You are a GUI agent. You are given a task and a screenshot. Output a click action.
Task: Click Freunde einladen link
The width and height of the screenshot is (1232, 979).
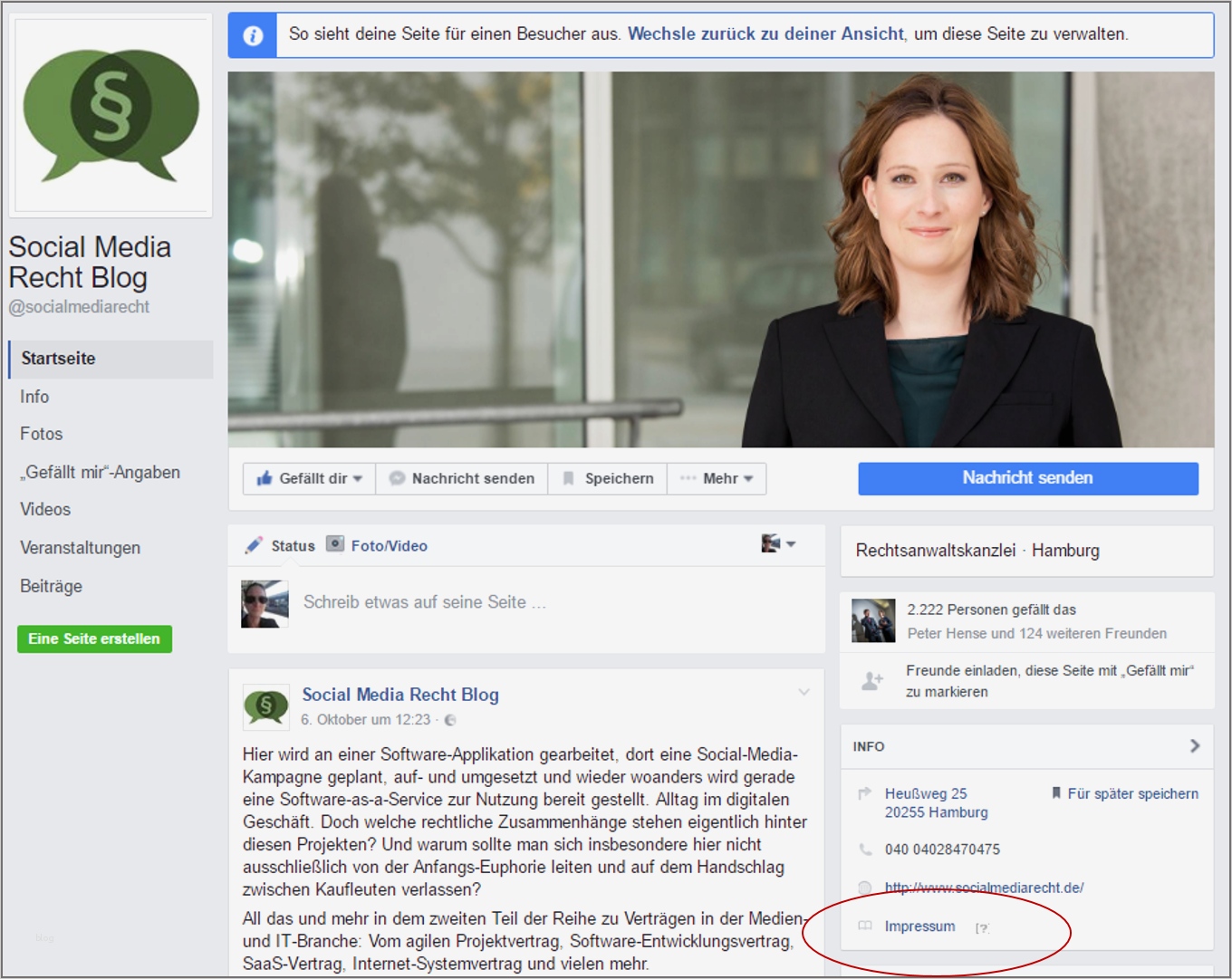(1050, 681)
